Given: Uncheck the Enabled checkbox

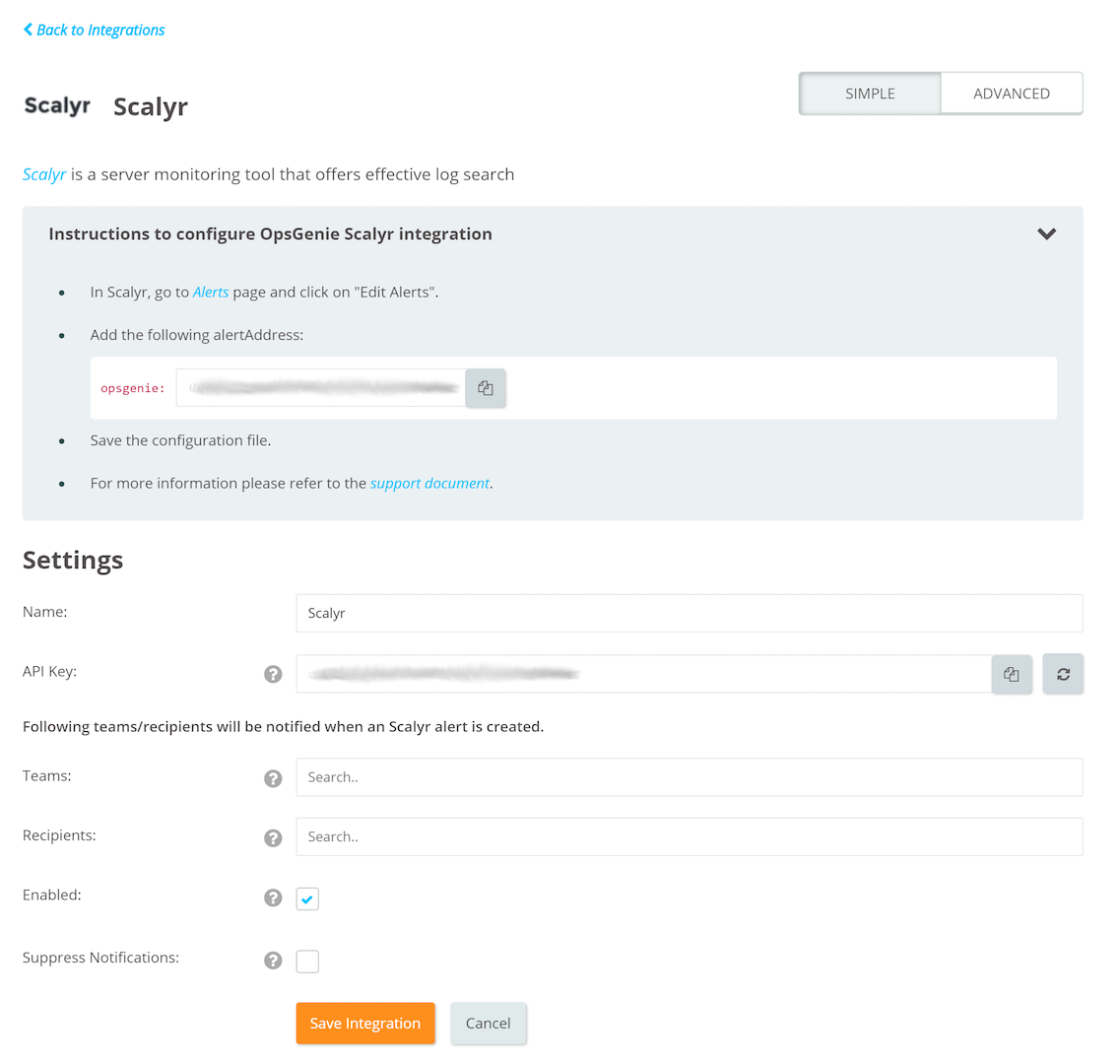Looking at the screenshot, I should (x=307, y=898).
